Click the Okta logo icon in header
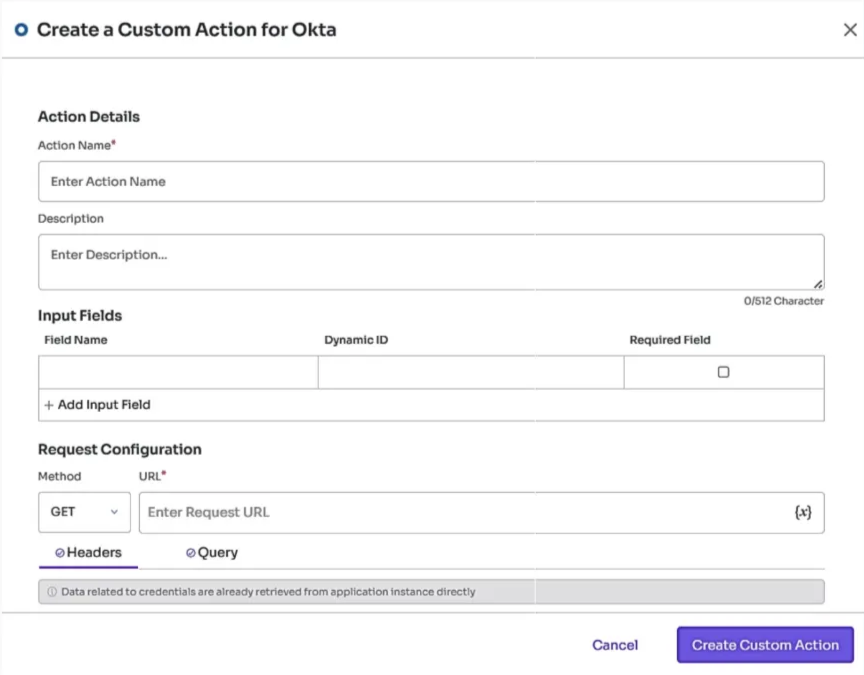This screenshot has width=864, height=675. coord(21,30)
